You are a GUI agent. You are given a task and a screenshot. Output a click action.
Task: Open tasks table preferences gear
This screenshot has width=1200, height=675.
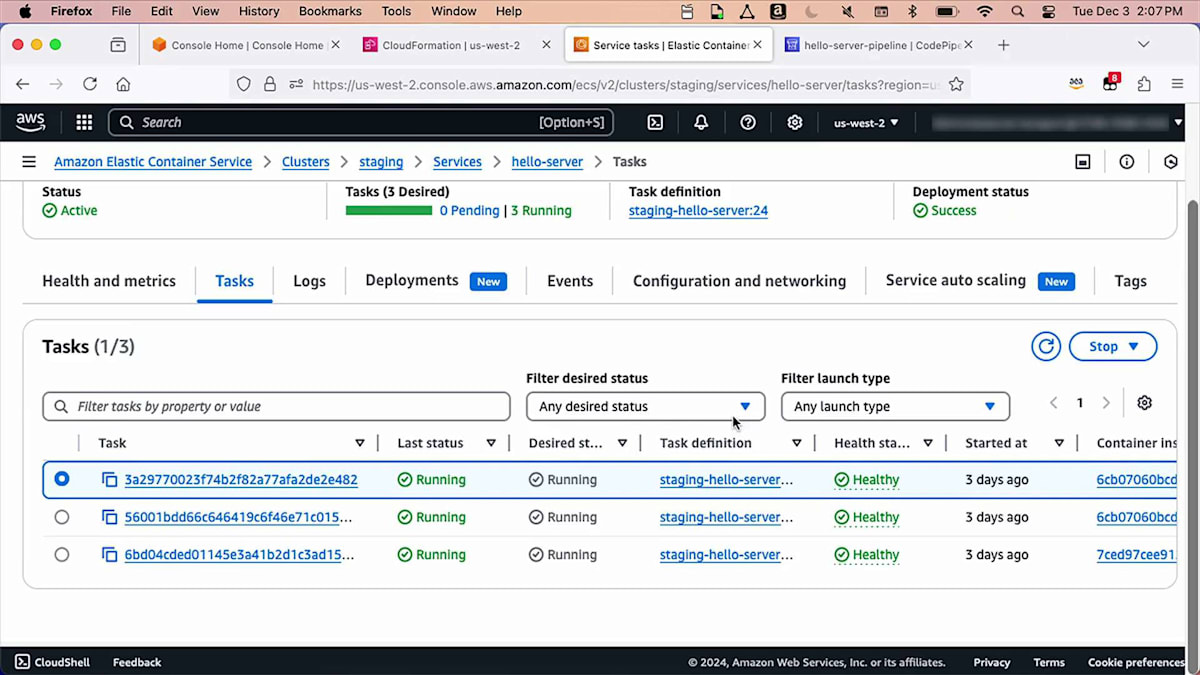click(x=1145, y=403)
